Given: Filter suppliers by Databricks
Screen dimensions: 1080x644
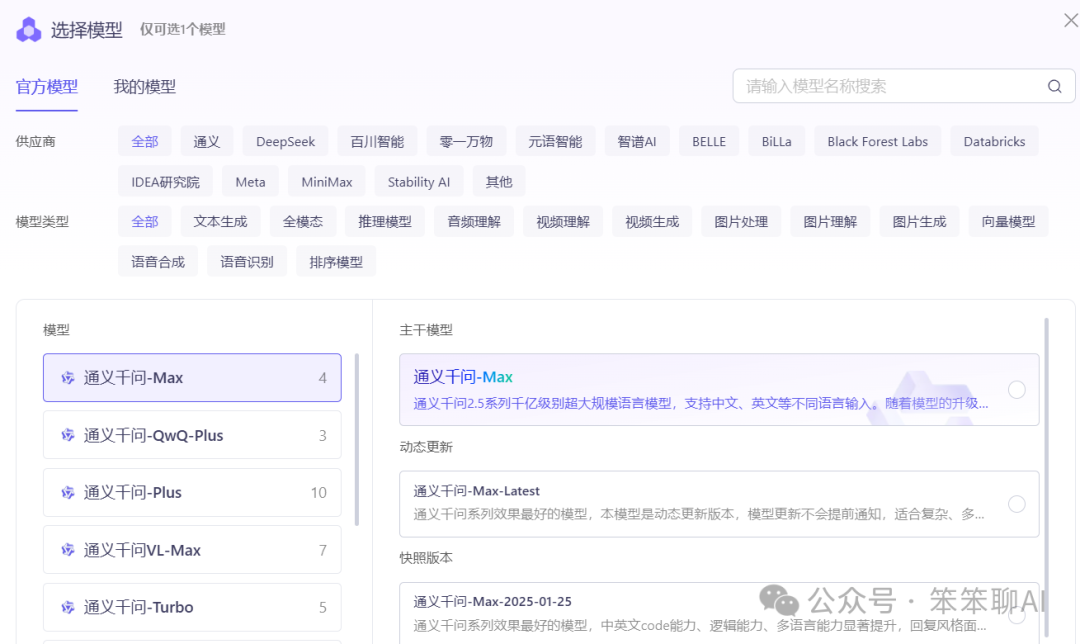Looking at the screenshot, I should [994, 141].
